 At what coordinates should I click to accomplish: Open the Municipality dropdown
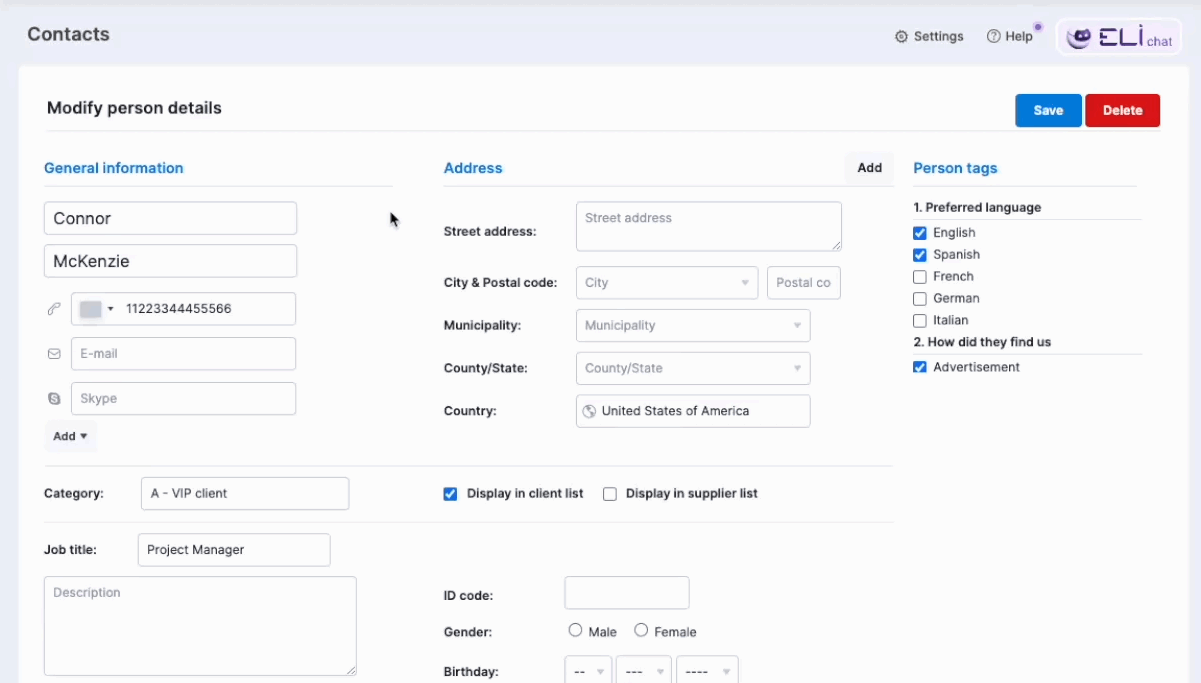(693, 325)
